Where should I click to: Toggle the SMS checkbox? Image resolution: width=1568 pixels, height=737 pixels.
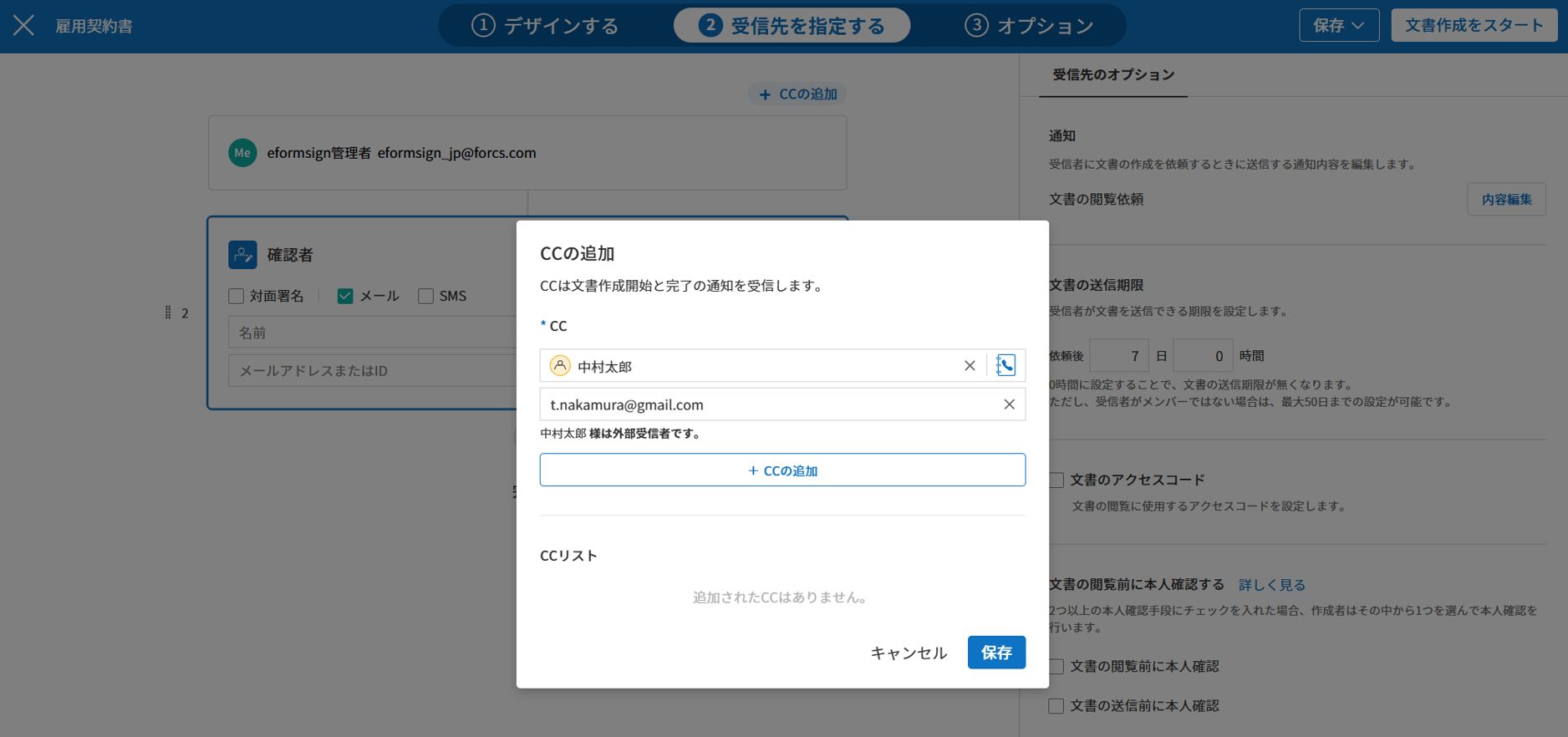(426, 296)
